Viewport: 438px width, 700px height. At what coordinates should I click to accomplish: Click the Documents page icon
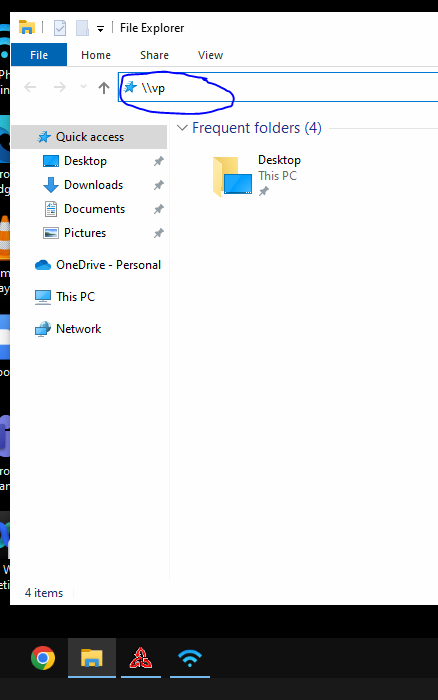[50, 209]
